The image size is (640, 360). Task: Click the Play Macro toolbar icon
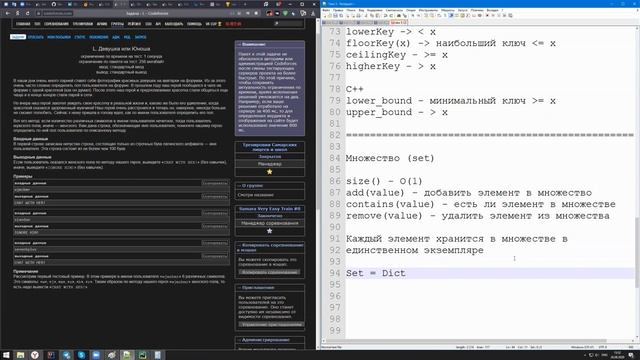click(x=499, y=16)
